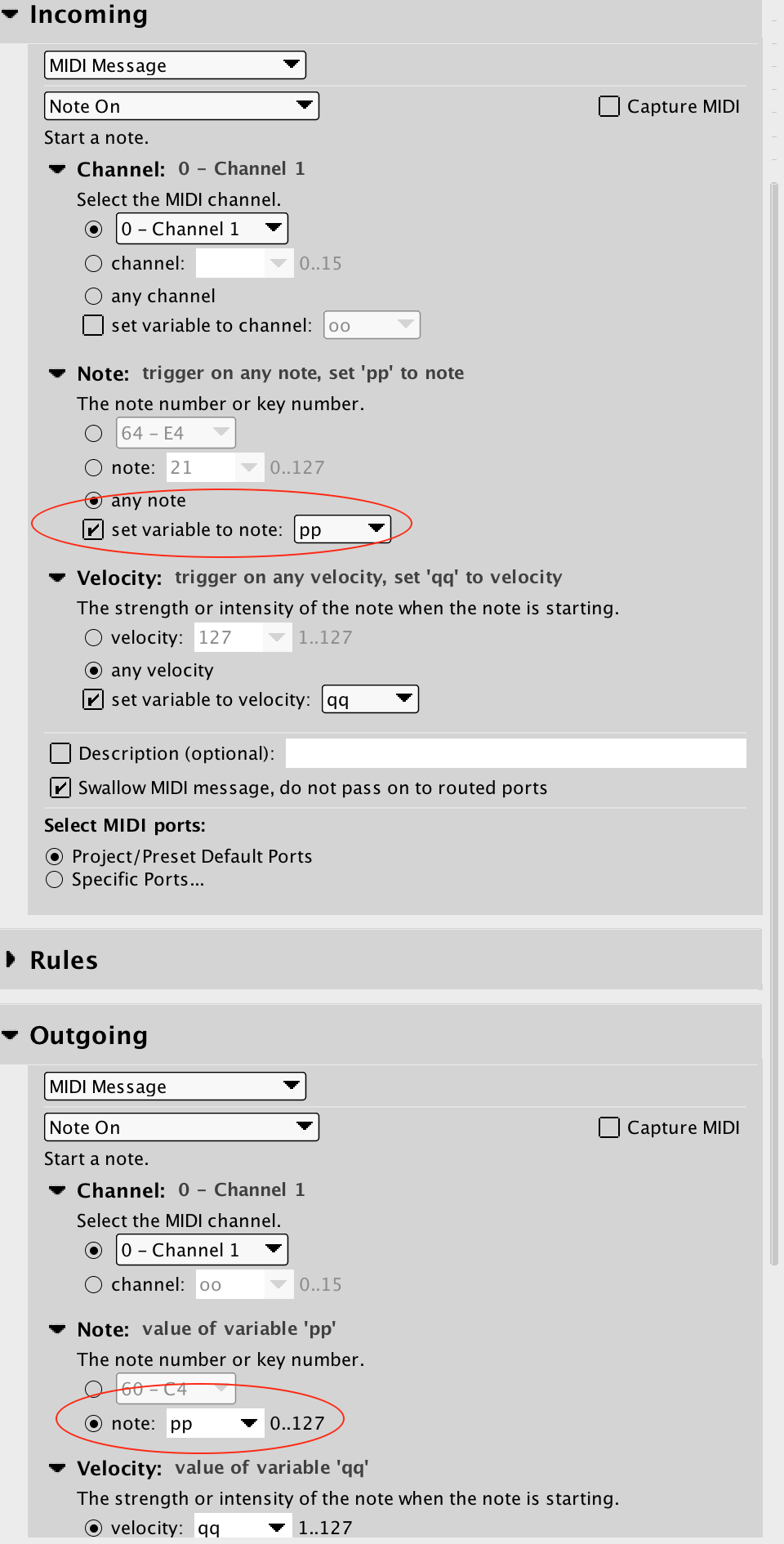The image size is (784, 1544).
Task: Open the incoming Note On dropdown
Action: [x=181, y=106]
